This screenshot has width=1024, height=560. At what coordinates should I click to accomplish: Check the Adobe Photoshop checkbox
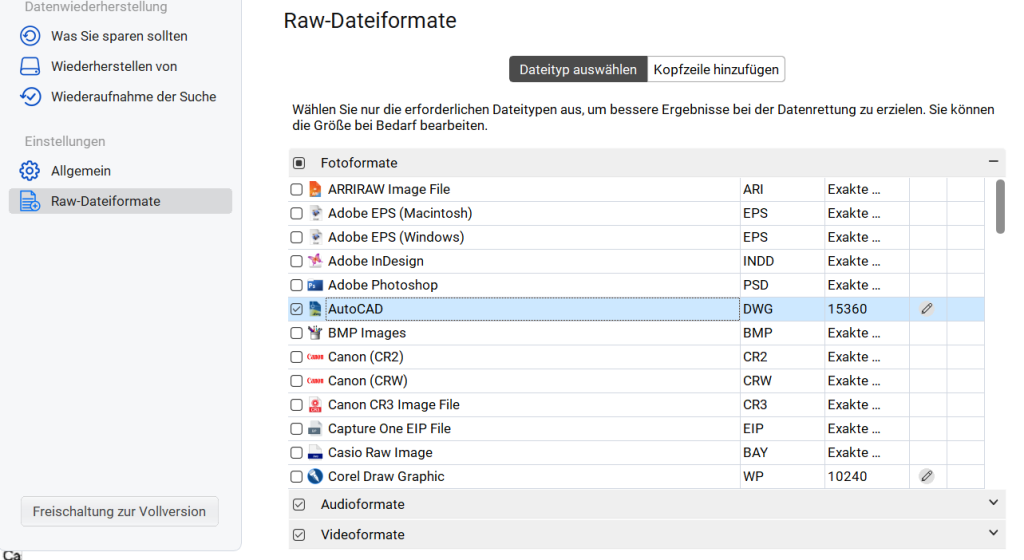point(296,285)
